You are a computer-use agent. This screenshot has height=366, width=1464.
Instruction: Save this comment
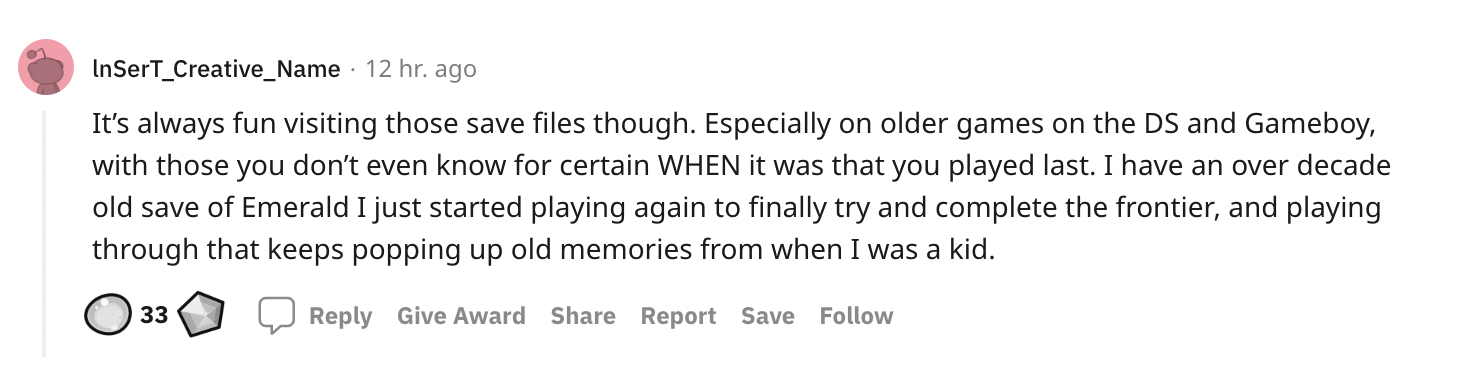coord(768,316)
